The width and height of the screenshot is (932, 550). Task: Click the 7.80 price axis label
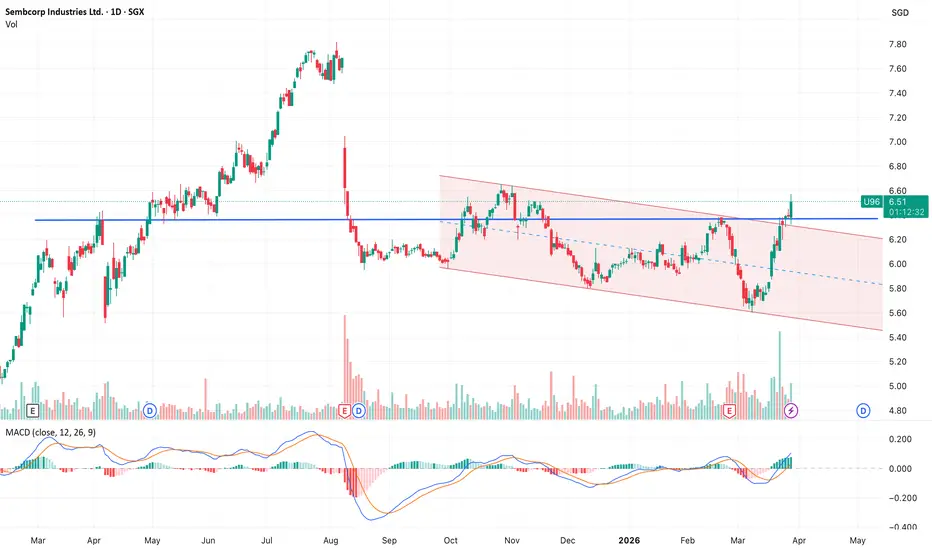pos(897,45)
